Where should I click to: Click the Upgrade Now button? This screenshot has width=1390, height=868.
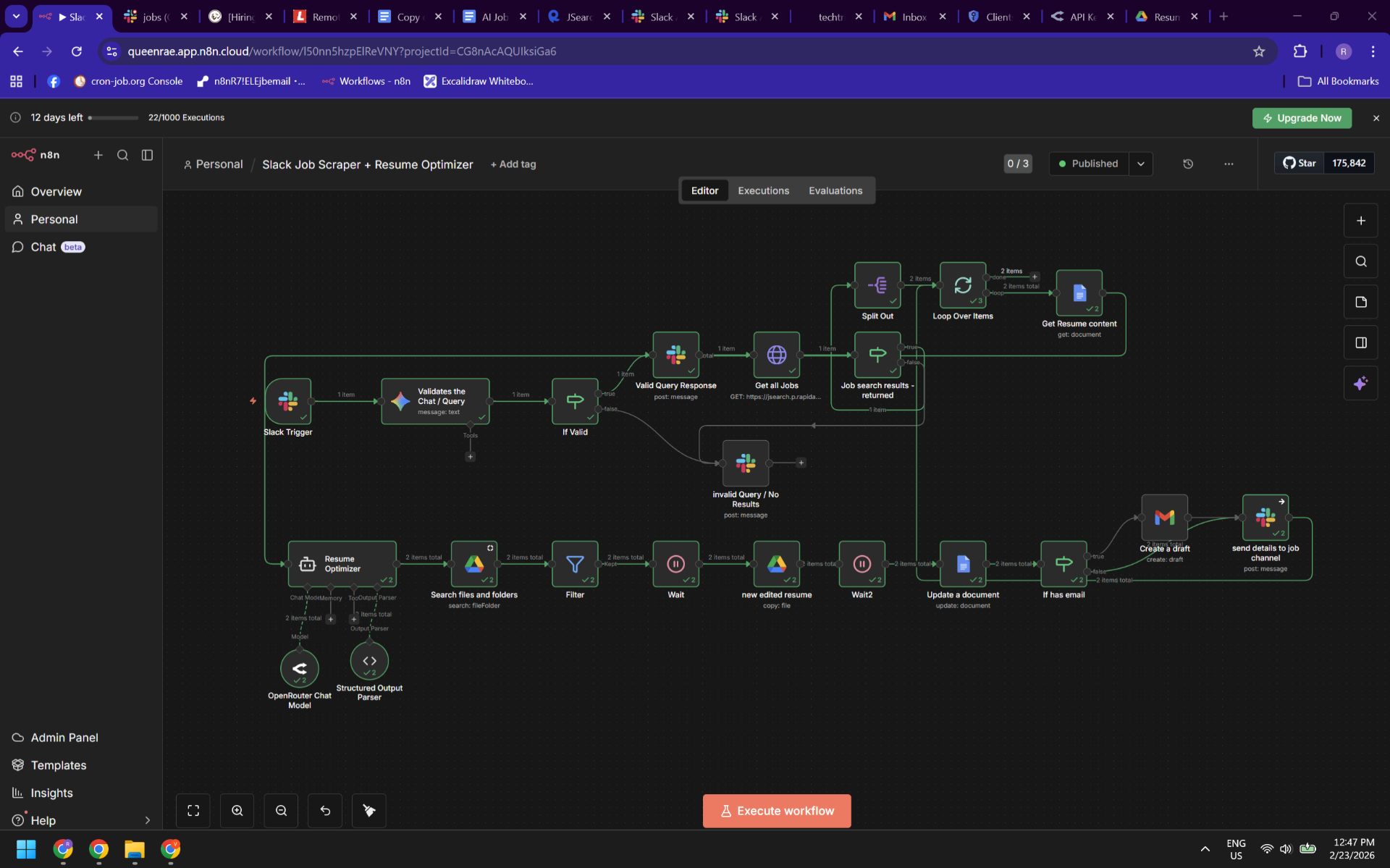tap(1302, 118)
